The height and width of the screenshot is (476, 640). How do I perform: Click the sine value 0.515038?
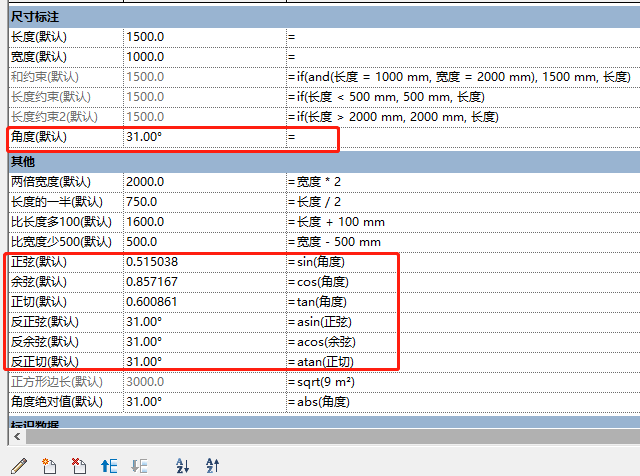click(152, 262)
